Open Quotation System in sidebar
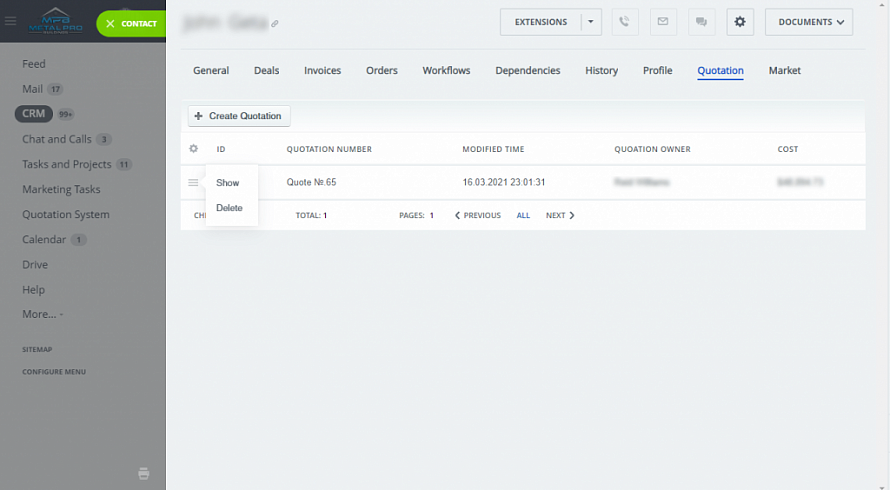This screenshot has width=890, height=490. [x=66, y=214]
